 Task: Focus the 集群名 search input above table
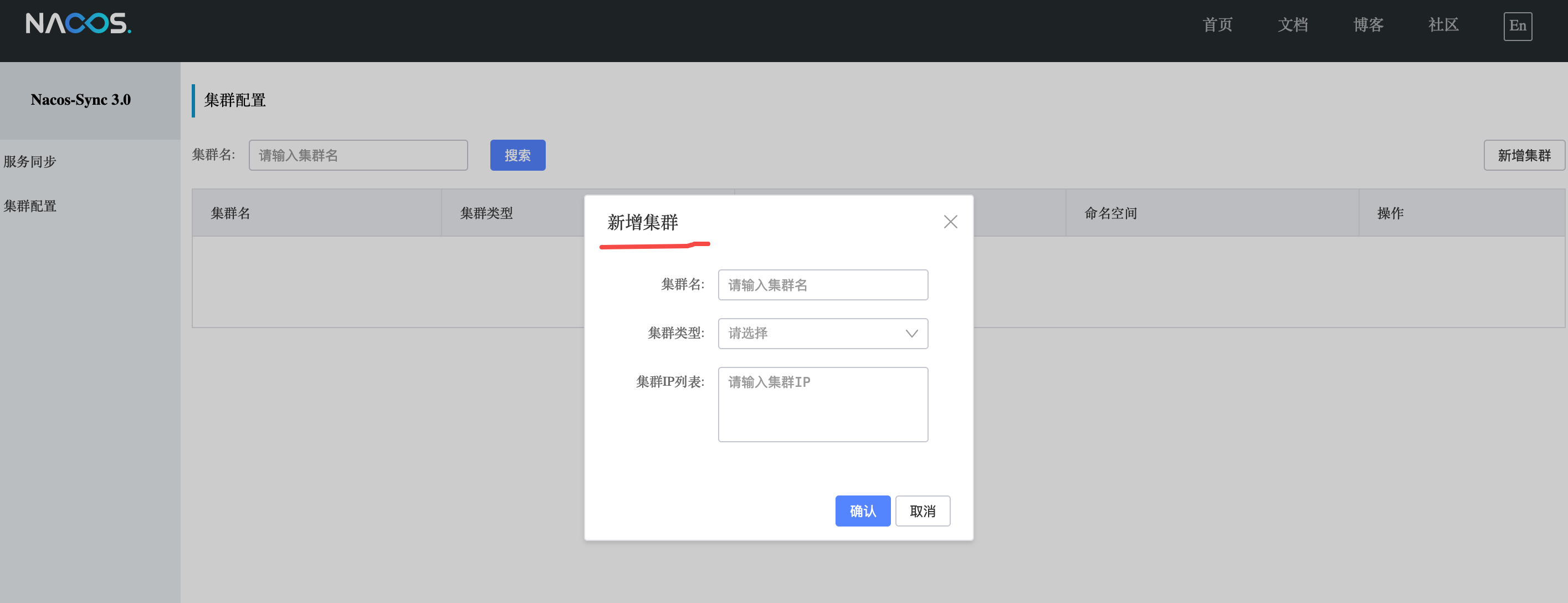(358, 155)
